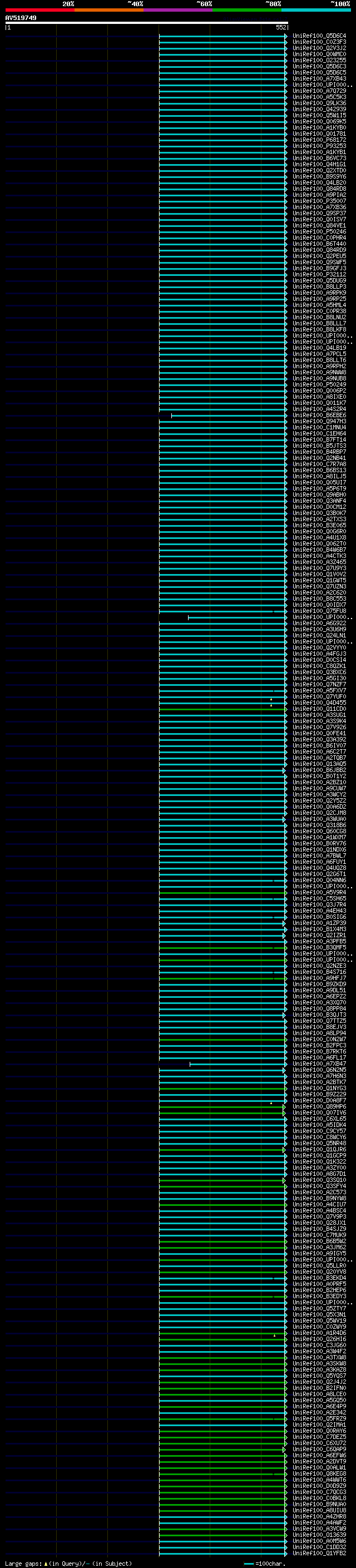Viewport: 356px width, 1568px height.
Task: Click the UniRef100_Q7NZF7 entry
Action: pyautogui.click(x=319, y=684)
